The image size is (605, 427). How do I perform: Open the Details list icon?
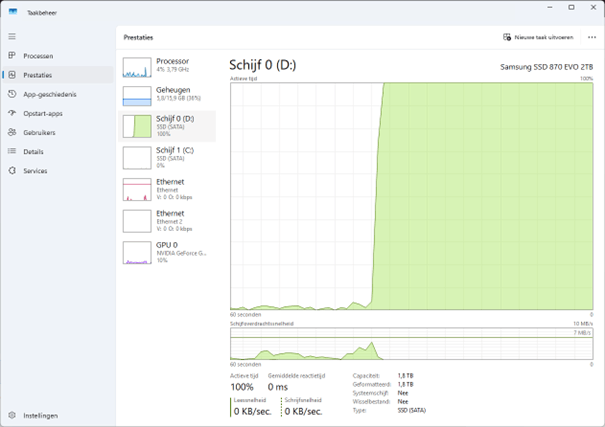[x=12, y=151]
